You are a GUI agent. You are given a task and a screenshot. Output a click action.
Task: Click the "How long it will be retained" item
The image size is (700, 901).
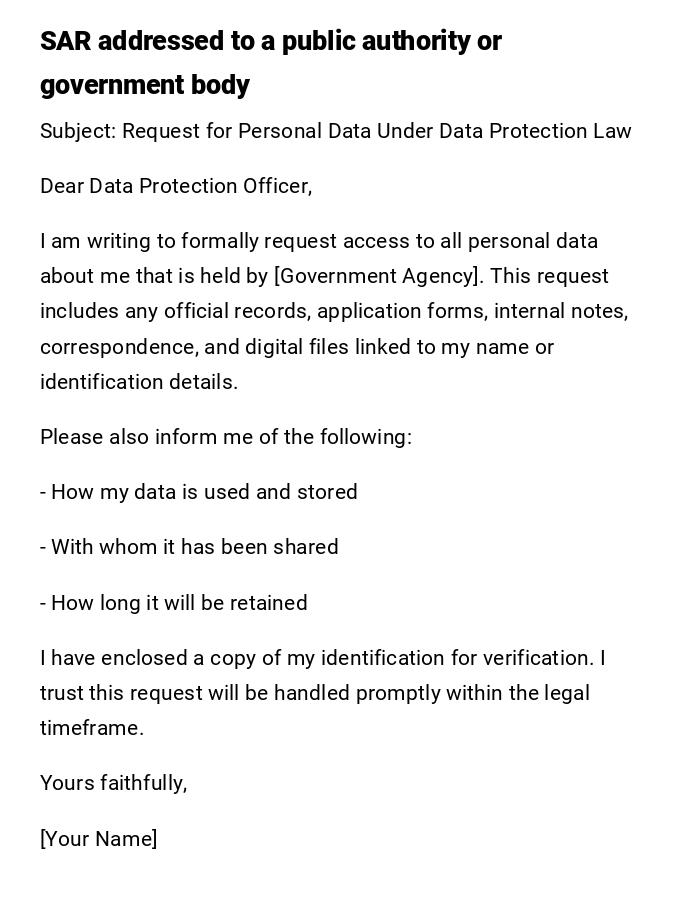click(x=179, y=603)
